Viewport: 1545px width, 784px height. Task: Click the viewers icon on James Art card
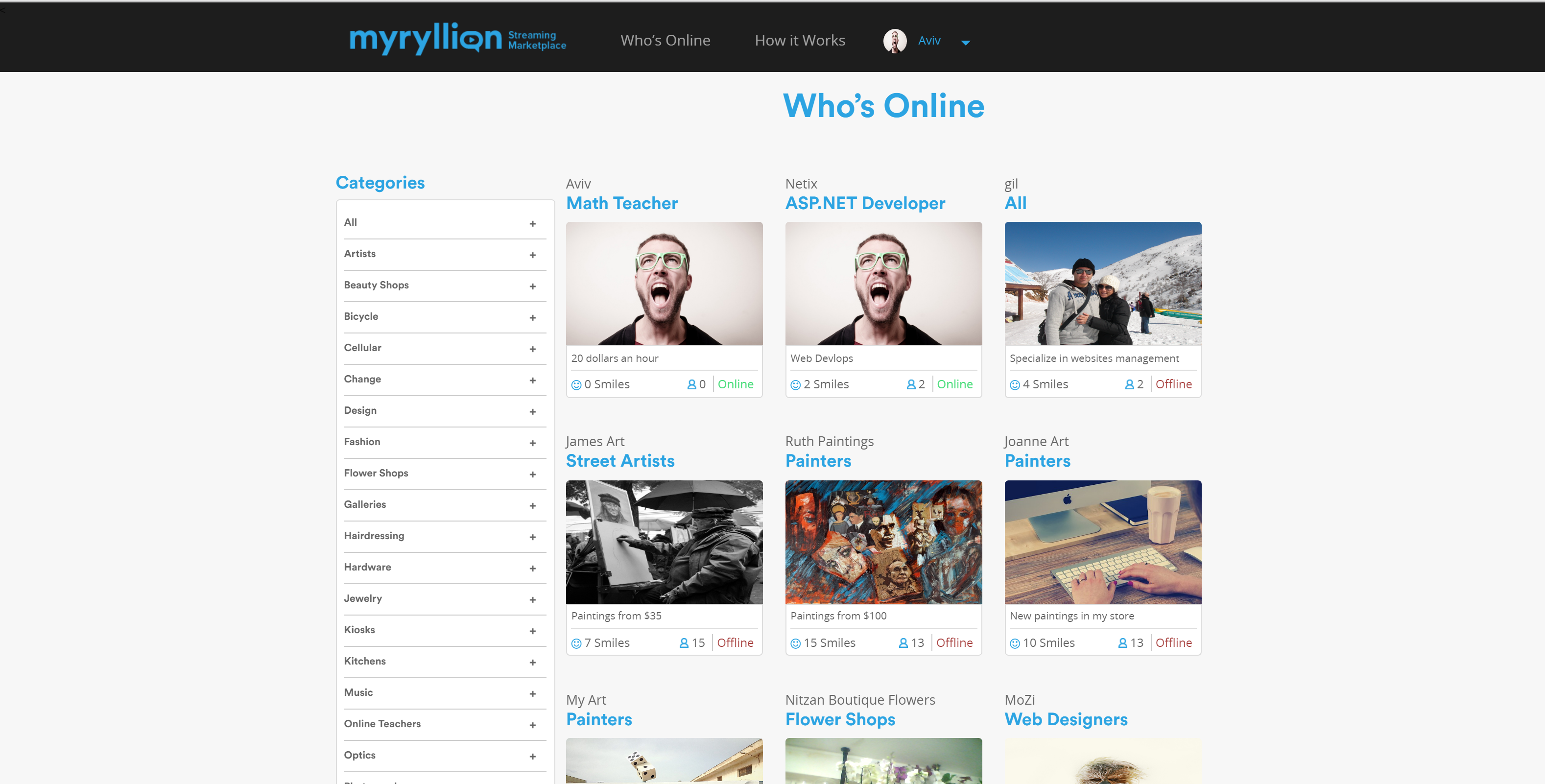tap(684, 642)
